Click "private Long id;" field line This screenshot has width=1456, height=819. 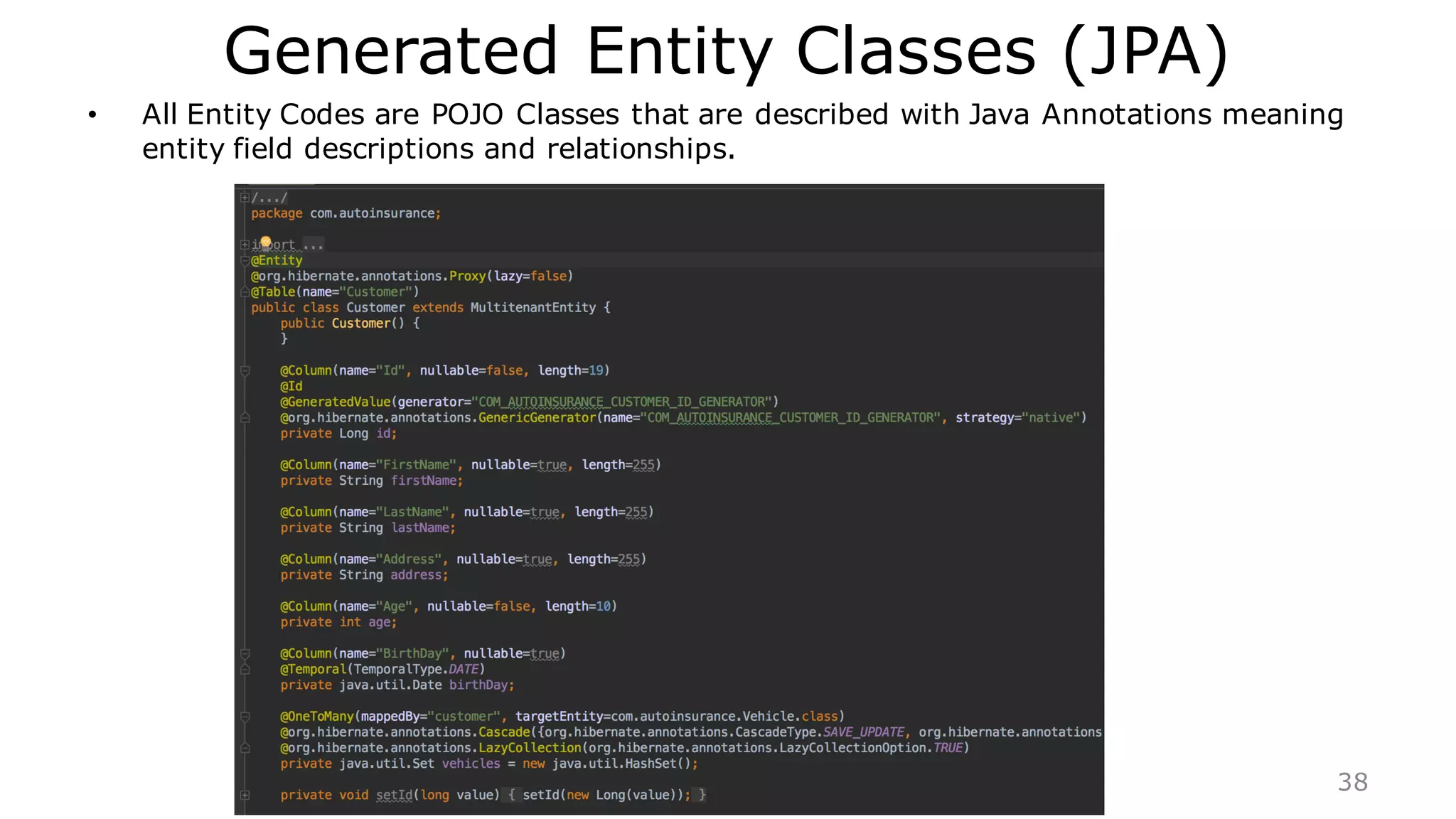pyautogui.click(x=338, y=434)
